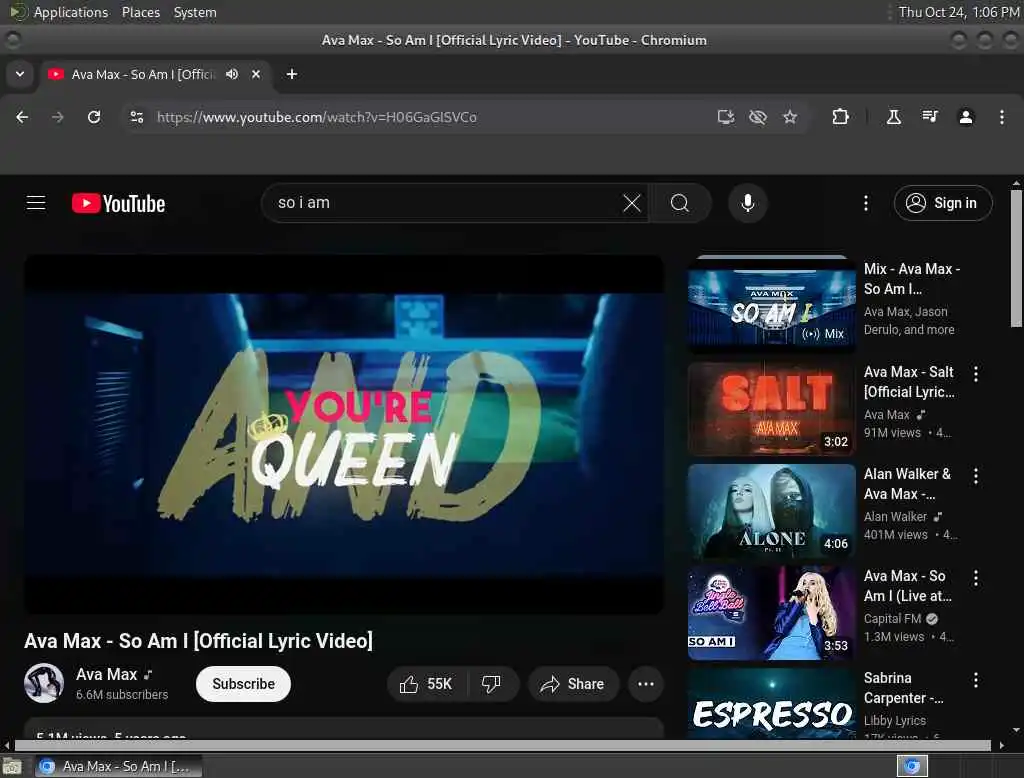Image resolution: width=1024 pixels, height=778 pixels.
Task: Open Applications menu
Action: coord(71,12)
